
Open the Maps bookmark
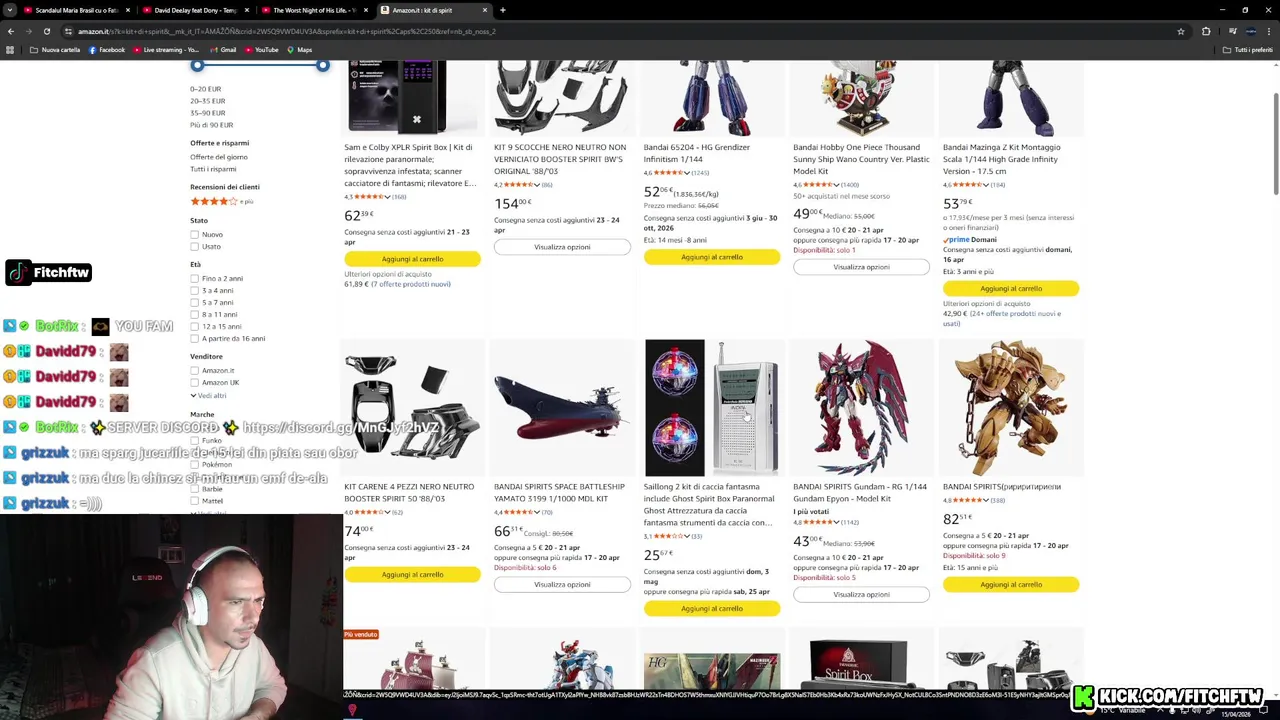click(299, 50)
